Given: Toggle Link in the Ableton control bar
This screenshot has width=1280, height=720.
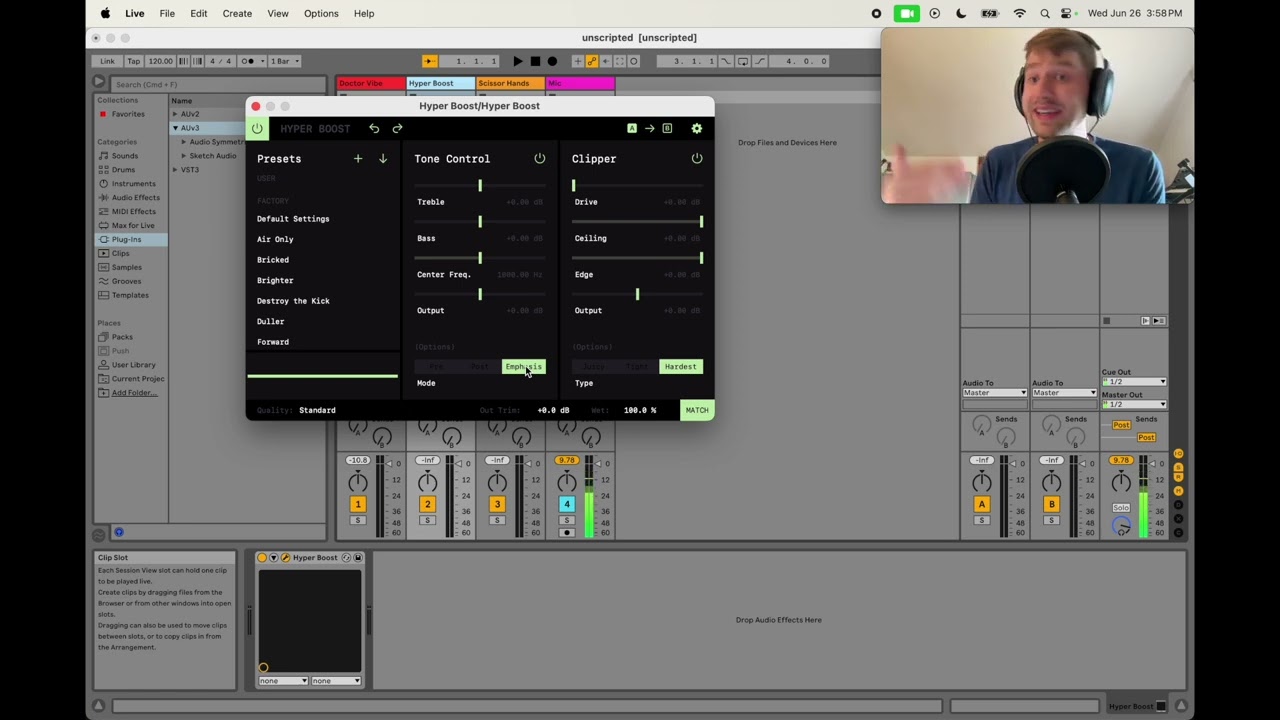Looking at the screenshot, I should pyautogui.click(x=107, y=61).
